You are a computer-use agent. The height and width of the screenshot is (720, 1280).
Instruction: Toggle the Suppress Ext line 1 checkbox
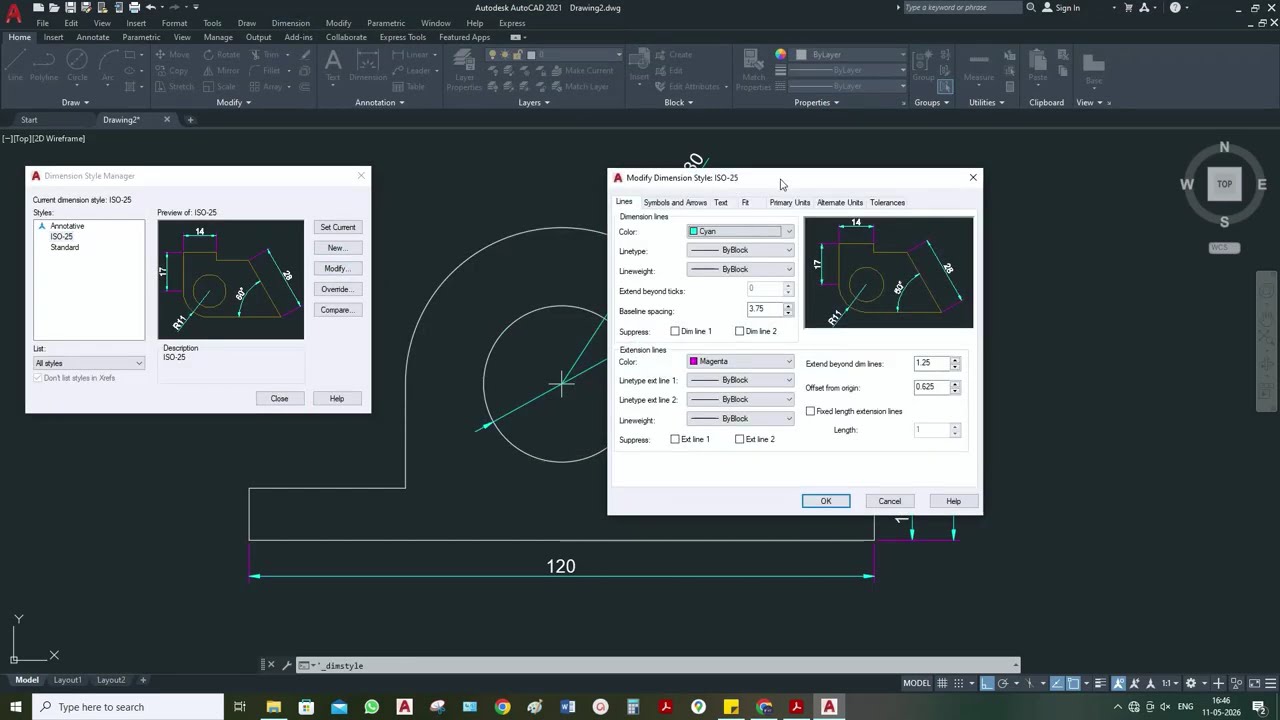pos(675,439)
